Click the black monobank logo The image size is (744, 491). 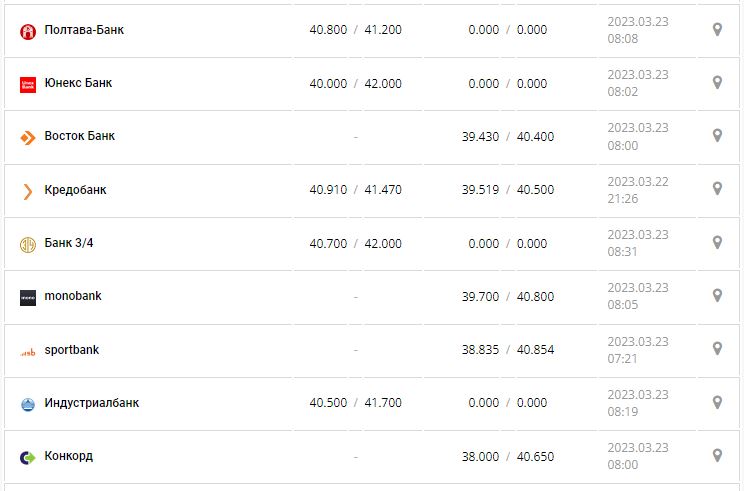coord(28,297)
